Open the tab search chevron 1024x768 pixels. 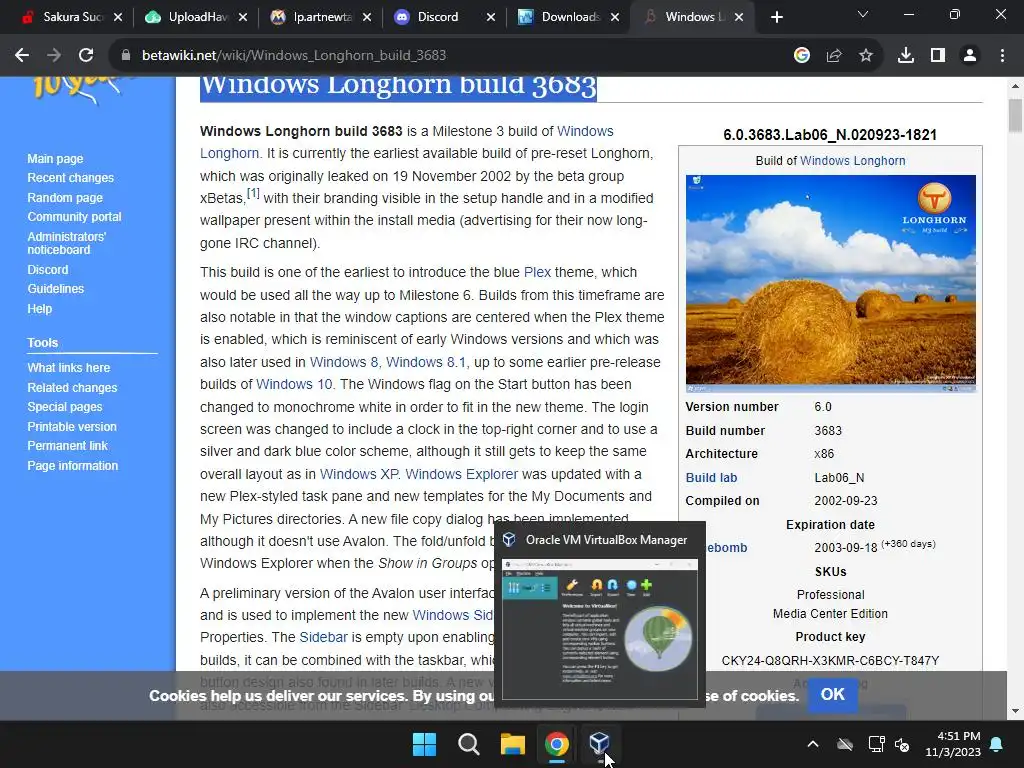863,14
